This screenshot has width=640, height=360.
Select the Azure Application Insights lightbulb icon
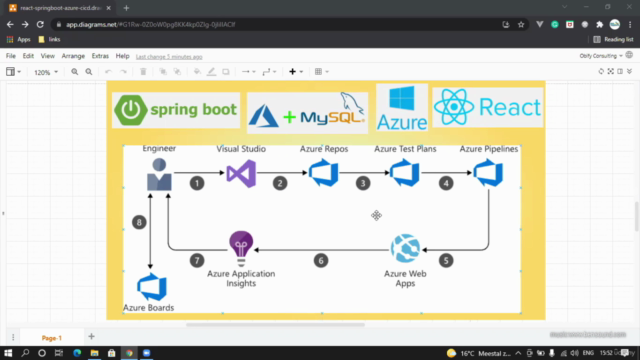point(241,249)
